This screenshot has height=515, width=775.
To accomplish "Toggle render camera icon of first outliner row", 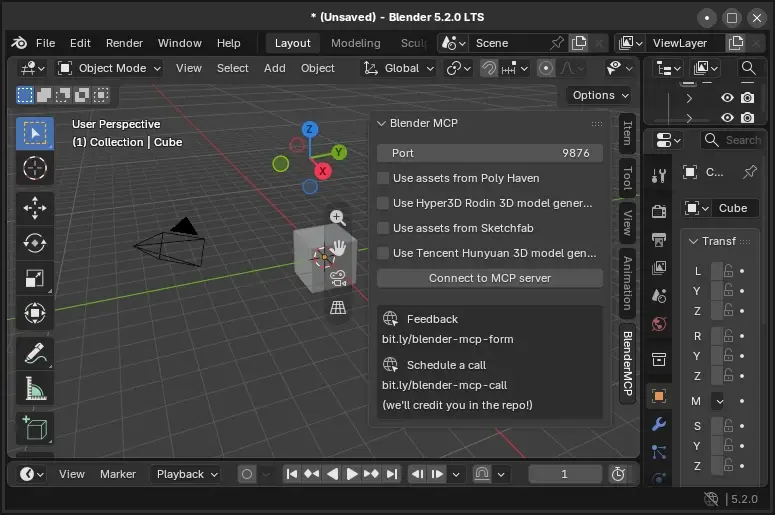I will tap(747, 97).
